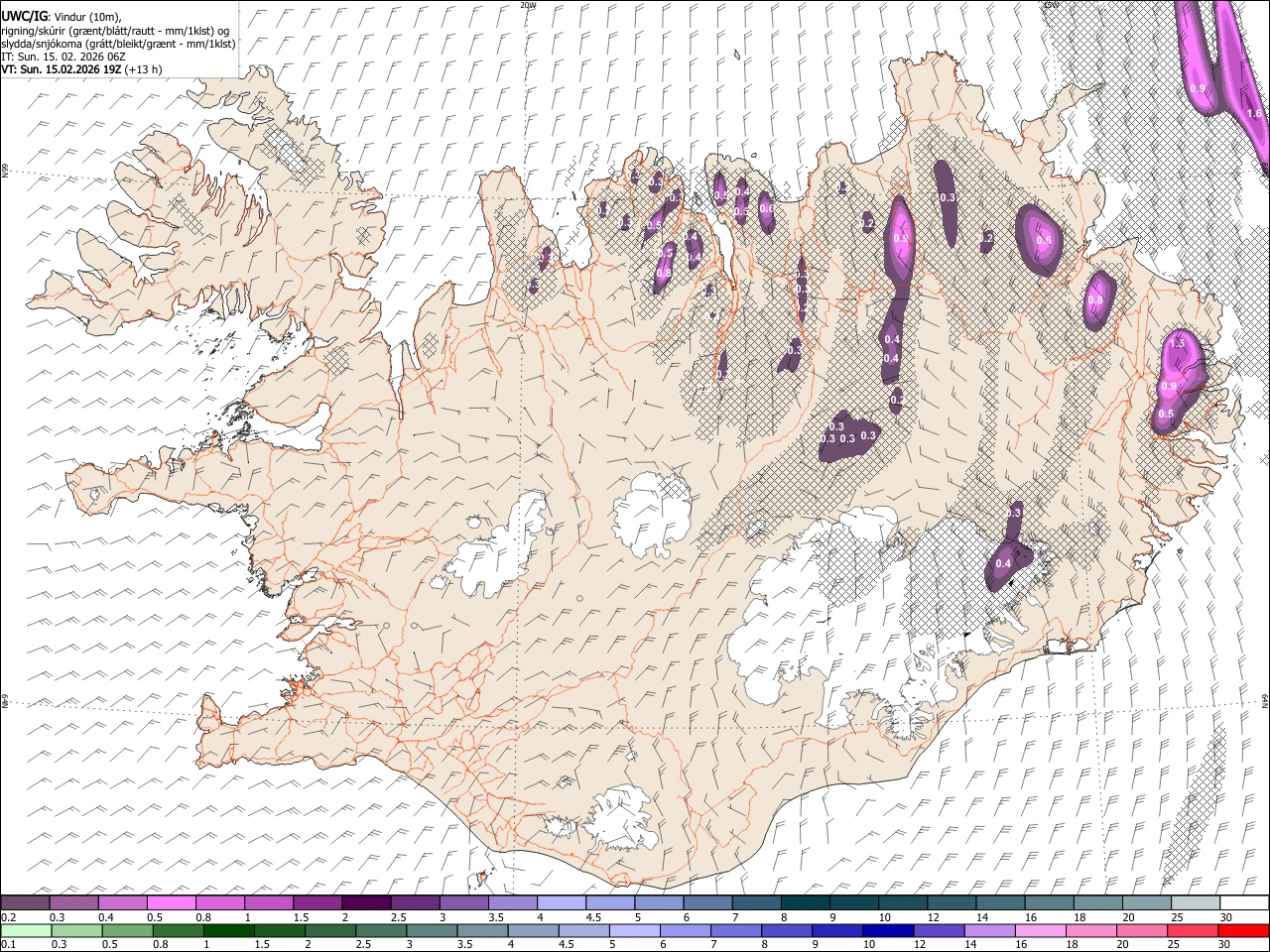The width and height of the screenshot is (1270, 952).
Task: Click the dark teal snow swatch between 8 and 9
Action: click(x=805, y=902)
